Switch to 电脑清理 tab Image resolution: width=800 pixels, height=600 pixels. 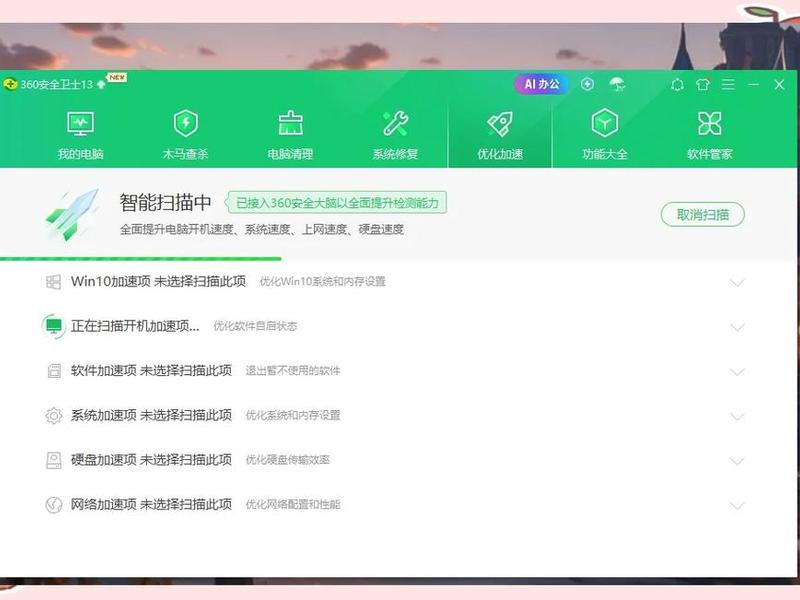coord(290,135)
